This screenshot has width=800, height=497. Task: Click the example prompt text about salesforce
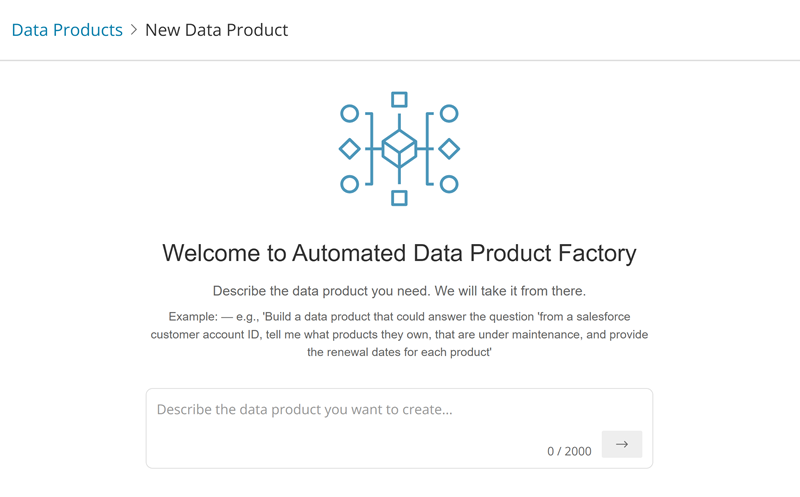click(x=399, y=334)
